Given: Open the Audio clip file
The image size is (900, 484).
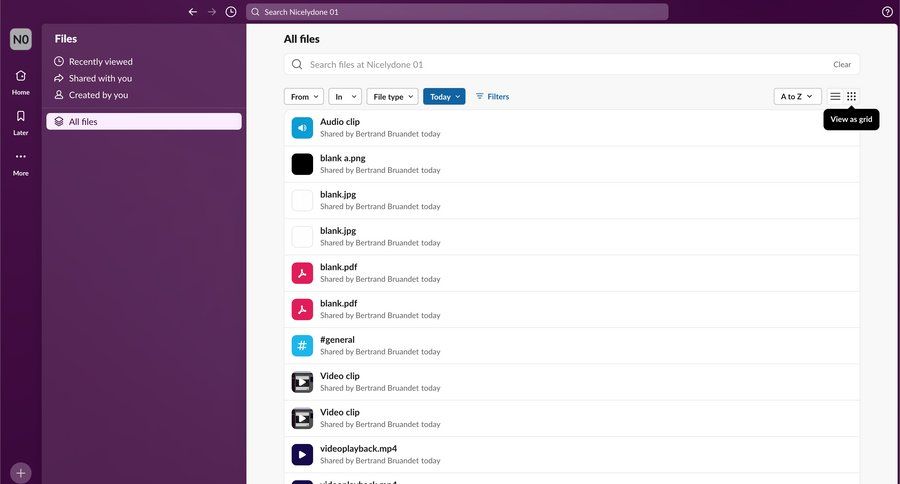Looking at the screenshot, I should [x=572, y=127].
